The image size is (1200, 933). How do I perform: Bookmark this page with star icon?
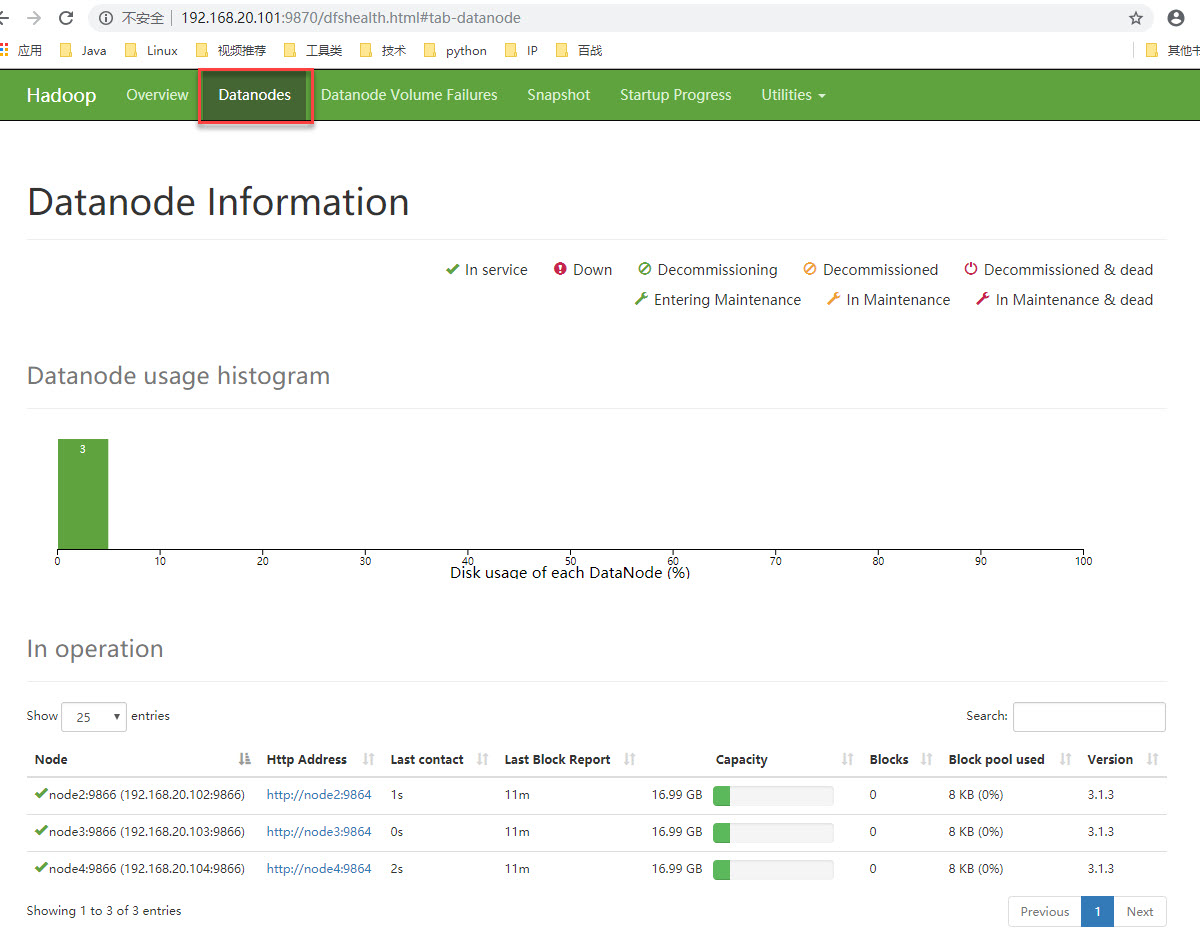(1136, 18)
